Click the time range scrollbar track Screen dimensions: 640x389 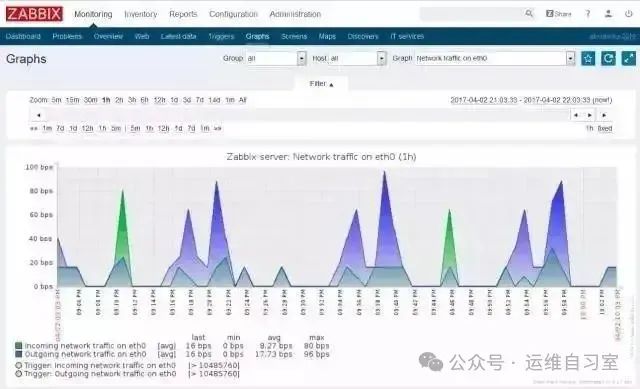coord(306,115)
